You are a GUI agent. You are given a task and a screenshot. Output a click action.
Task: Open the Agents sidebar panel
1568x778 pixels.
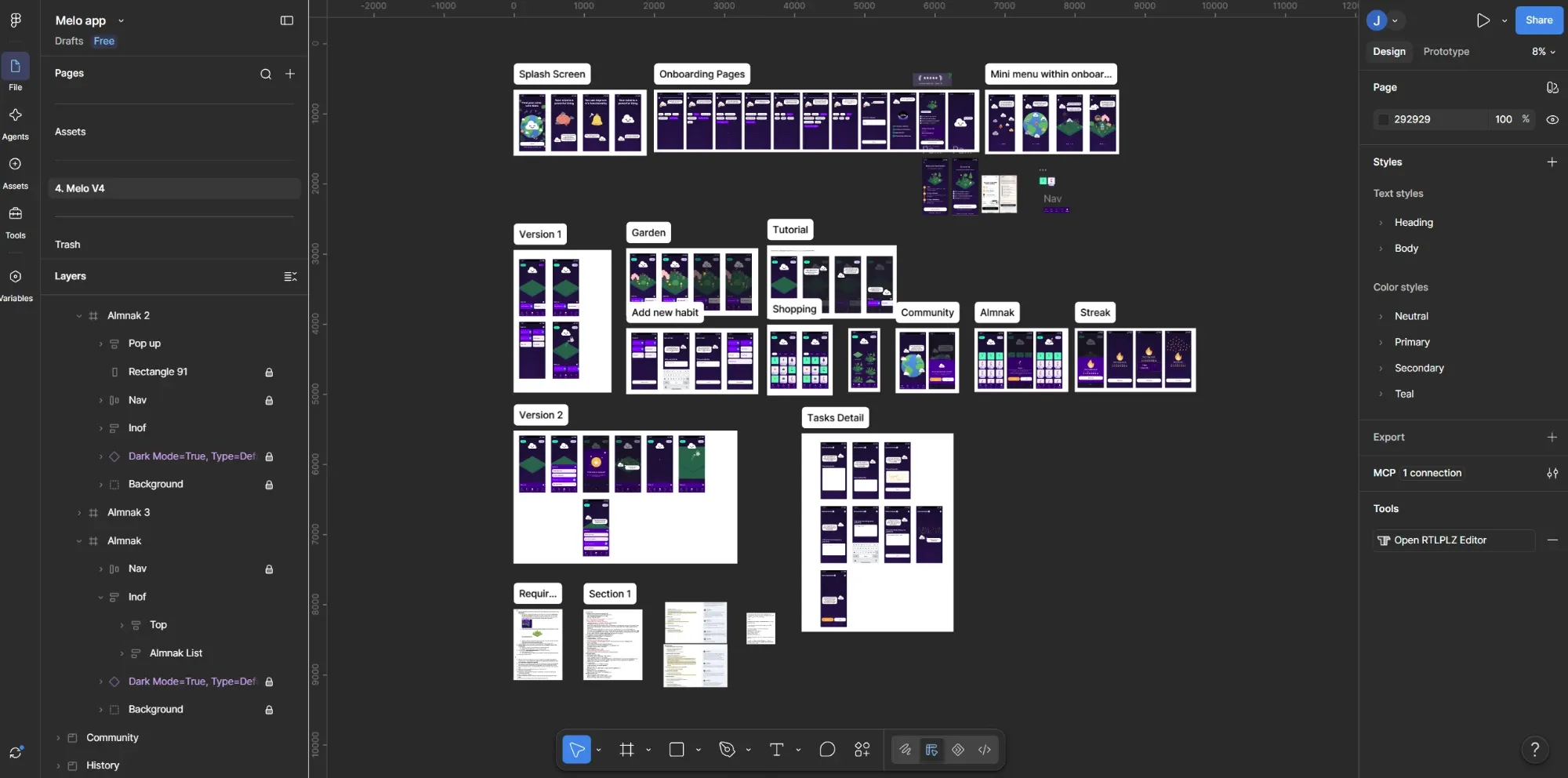[16, 123]
